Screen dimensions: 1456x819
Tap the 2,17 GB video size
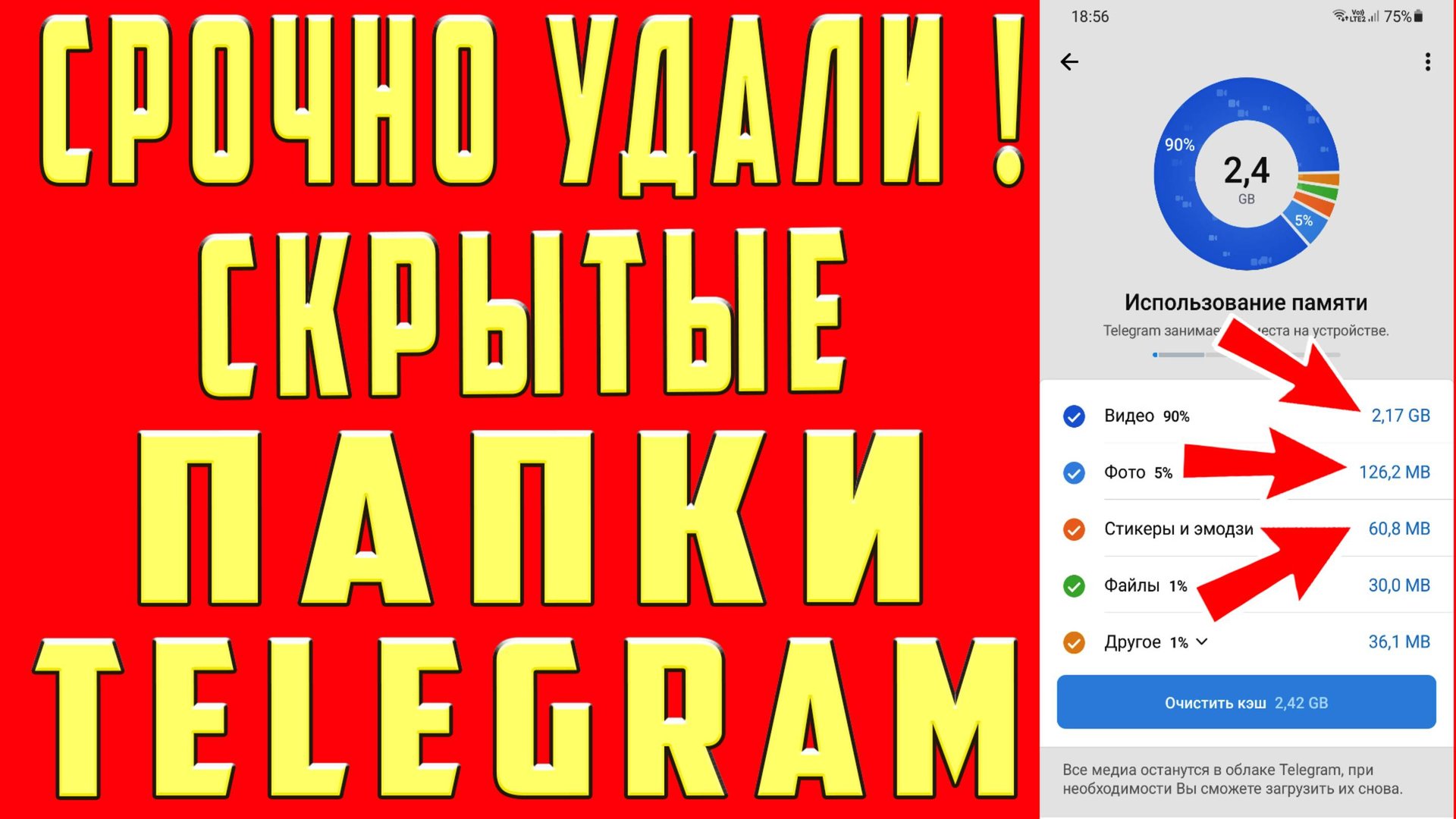click(x=1400, y=416)
